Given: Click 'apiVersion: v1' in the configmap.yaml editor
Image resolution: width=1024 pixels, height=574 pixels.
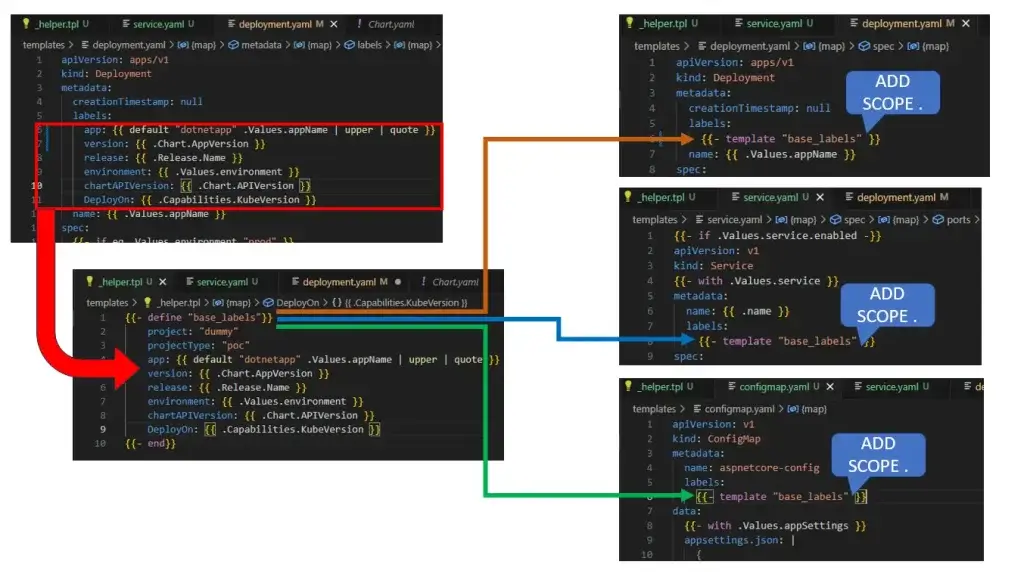Looking at the screenshot, I should coord(713,424).
